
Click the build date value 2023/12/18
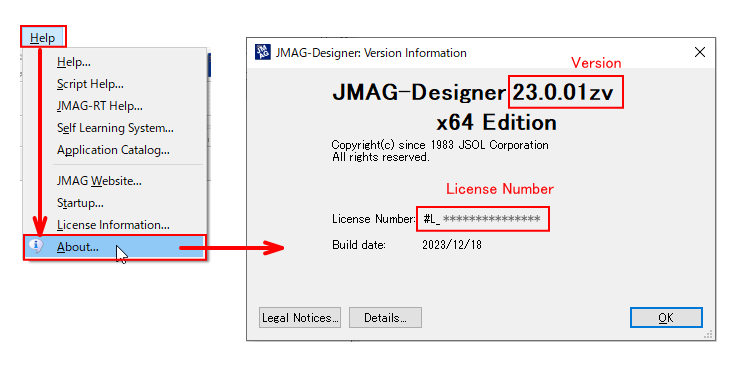pyautogui.click(x=452, y=244)
